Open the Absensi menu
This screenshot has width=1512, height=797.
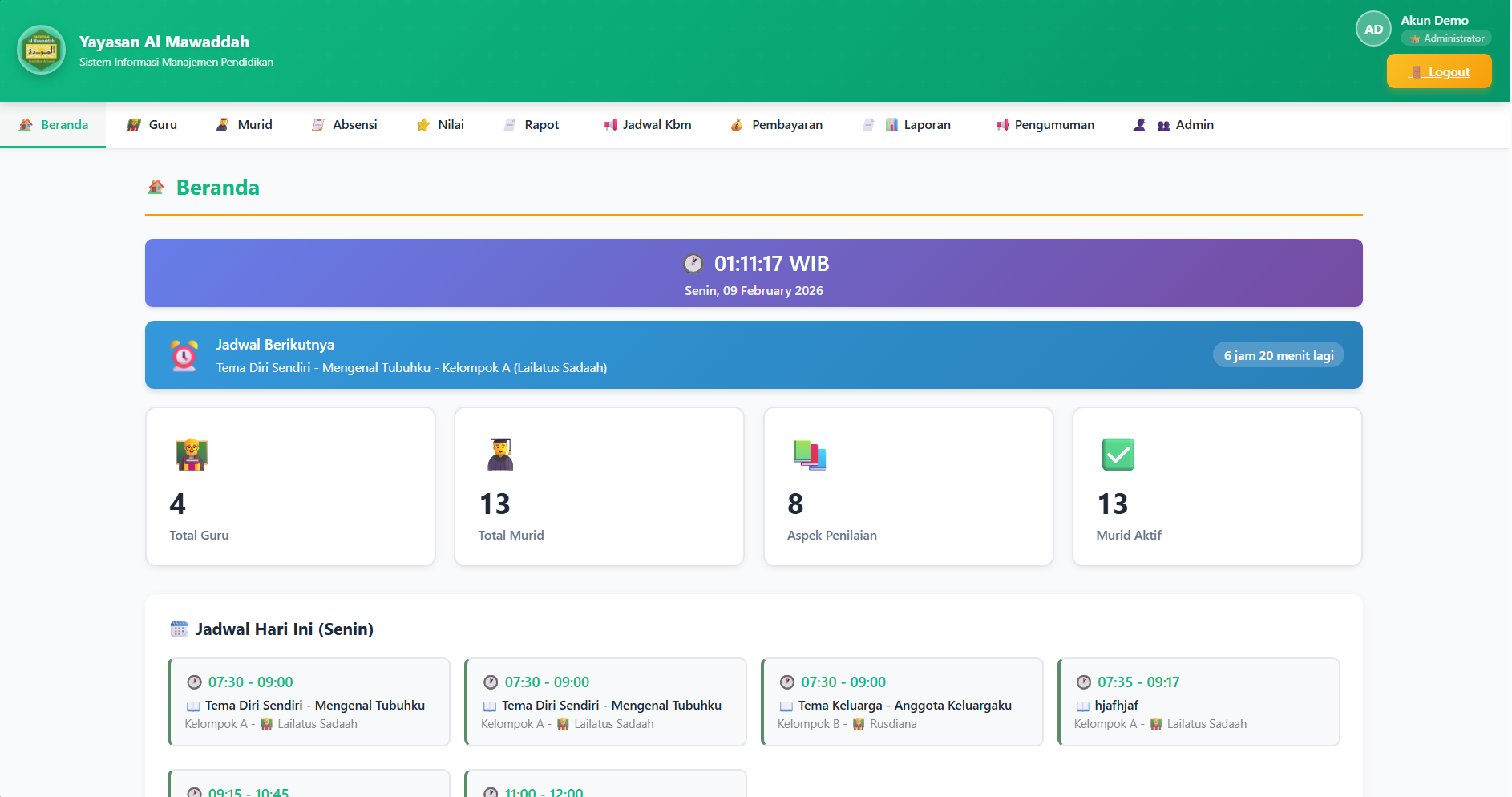pos(344,125)
